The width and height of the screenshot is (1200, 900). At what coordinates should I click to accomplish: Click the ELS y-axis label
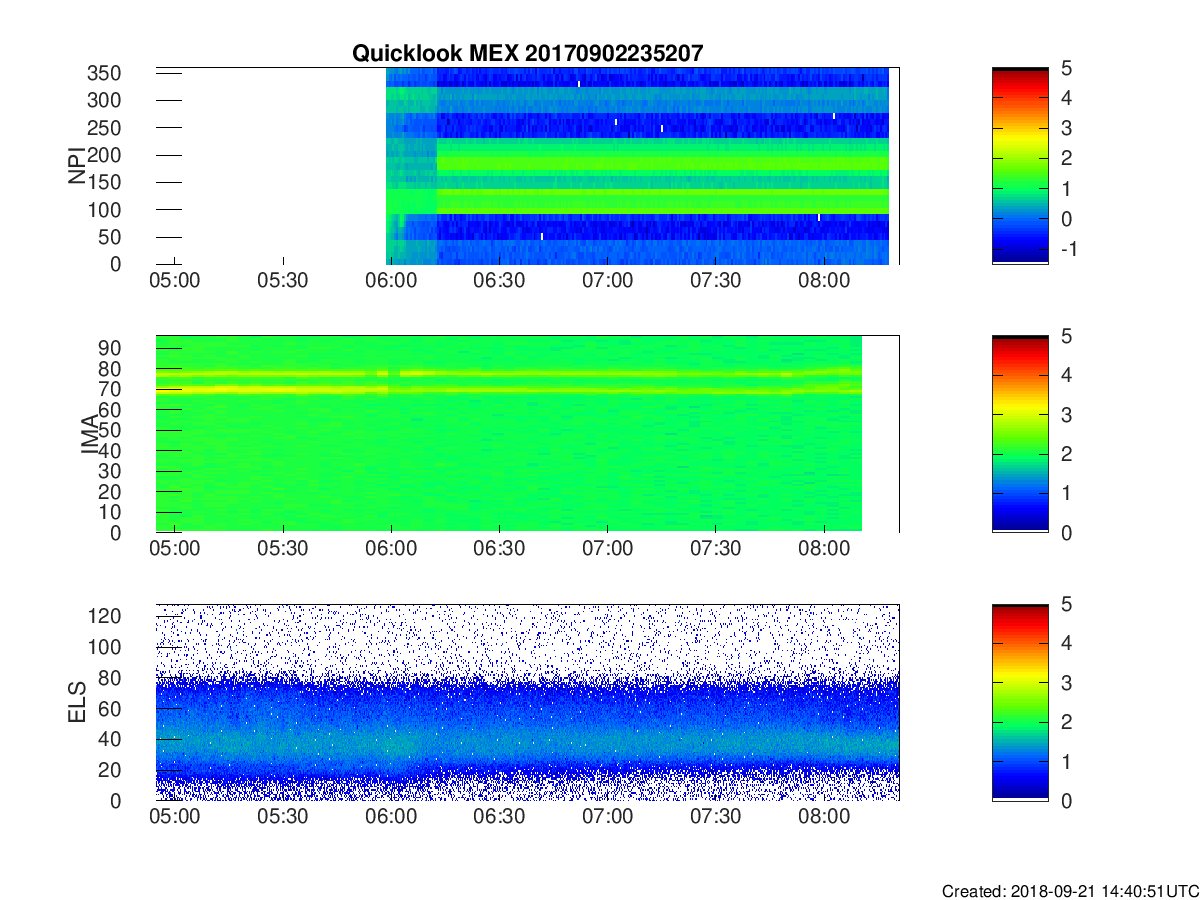pos(77,702)
